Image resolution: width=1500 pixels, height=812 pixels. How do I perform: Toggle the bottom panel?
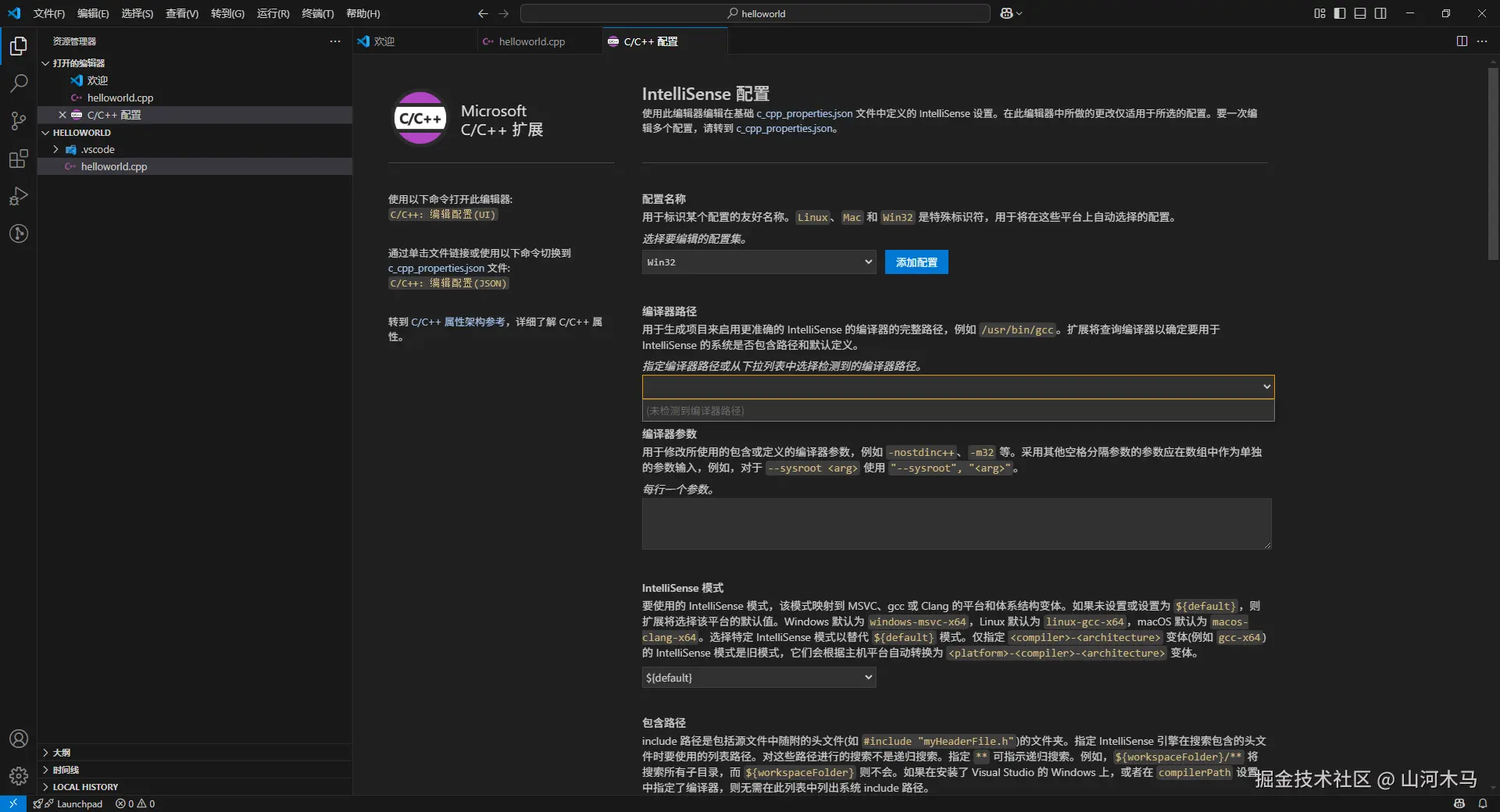1360,13
